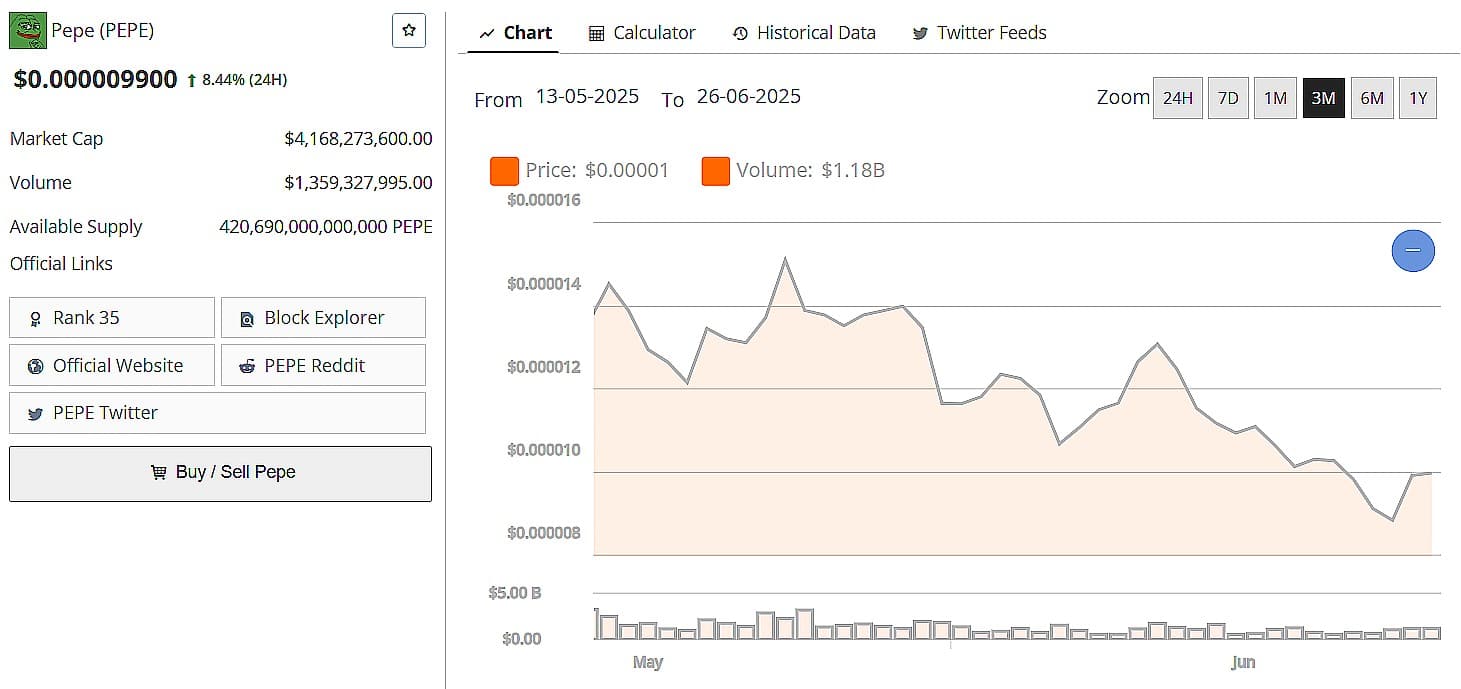Switch to the Twitter Feeds tab
The image size is (1461, 689).
(x=979, y=33)
